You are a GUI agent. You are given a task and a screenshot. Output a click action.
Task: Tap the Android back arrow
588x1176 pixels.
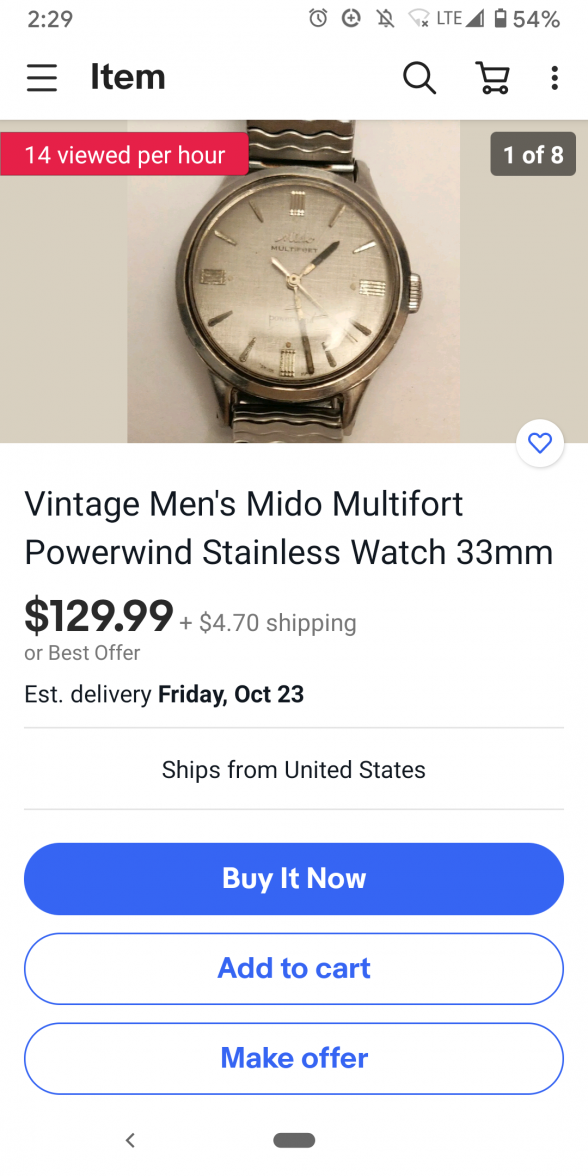(130, 1140)
